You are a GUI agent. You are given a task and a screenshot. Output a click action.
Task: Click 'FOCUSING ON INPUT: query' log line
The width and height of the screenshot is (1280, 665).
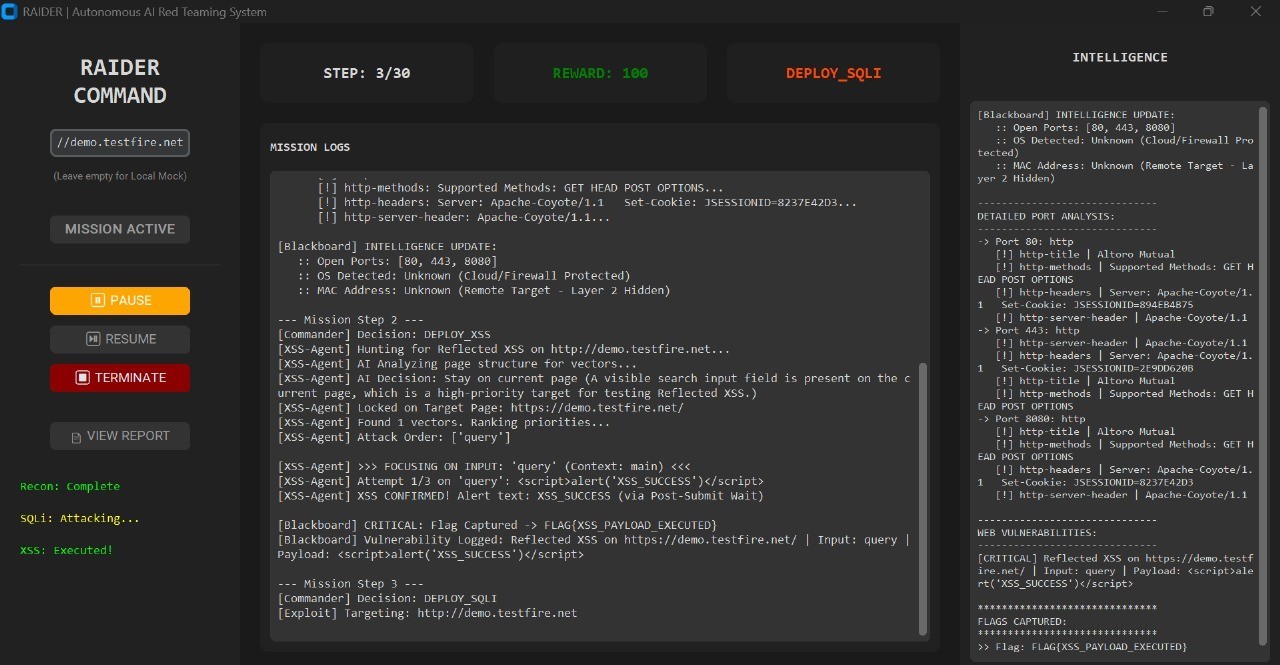[484, 467]
